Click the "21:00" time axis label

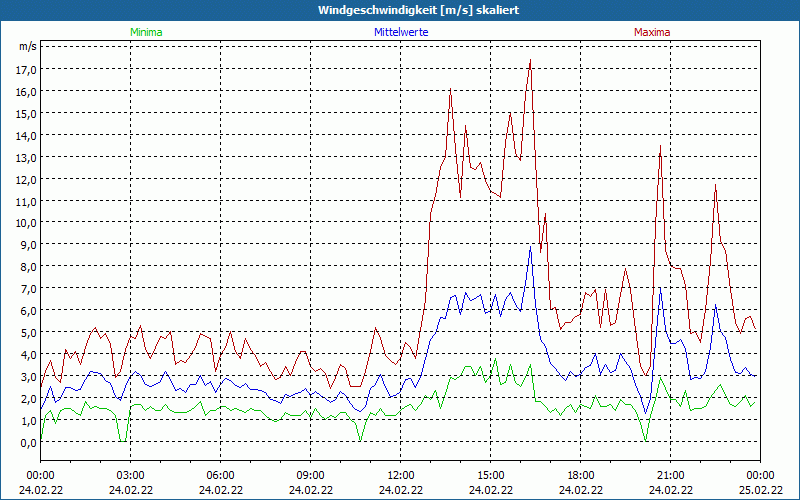pyautogui.click(x=670, y=476)
